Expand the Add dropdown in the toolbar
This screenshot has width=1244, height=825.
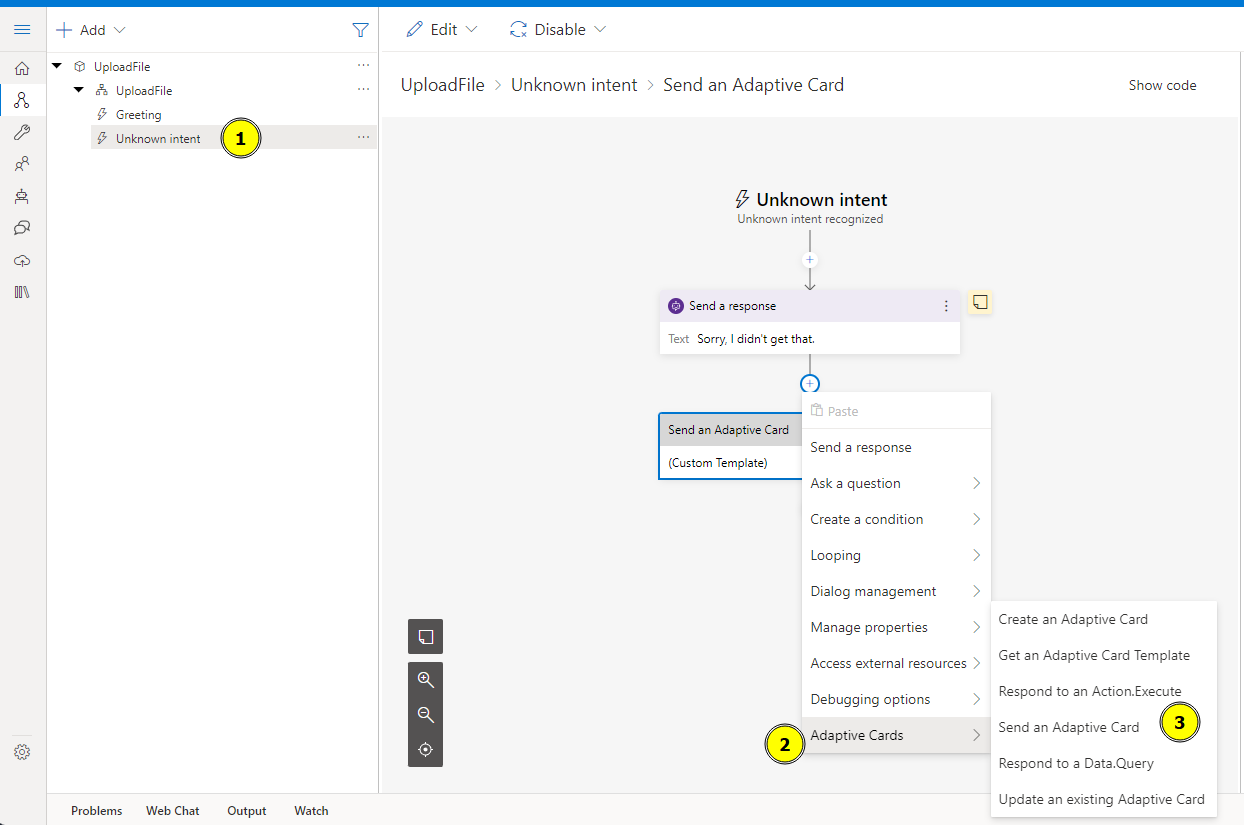(x=91, y=29)
